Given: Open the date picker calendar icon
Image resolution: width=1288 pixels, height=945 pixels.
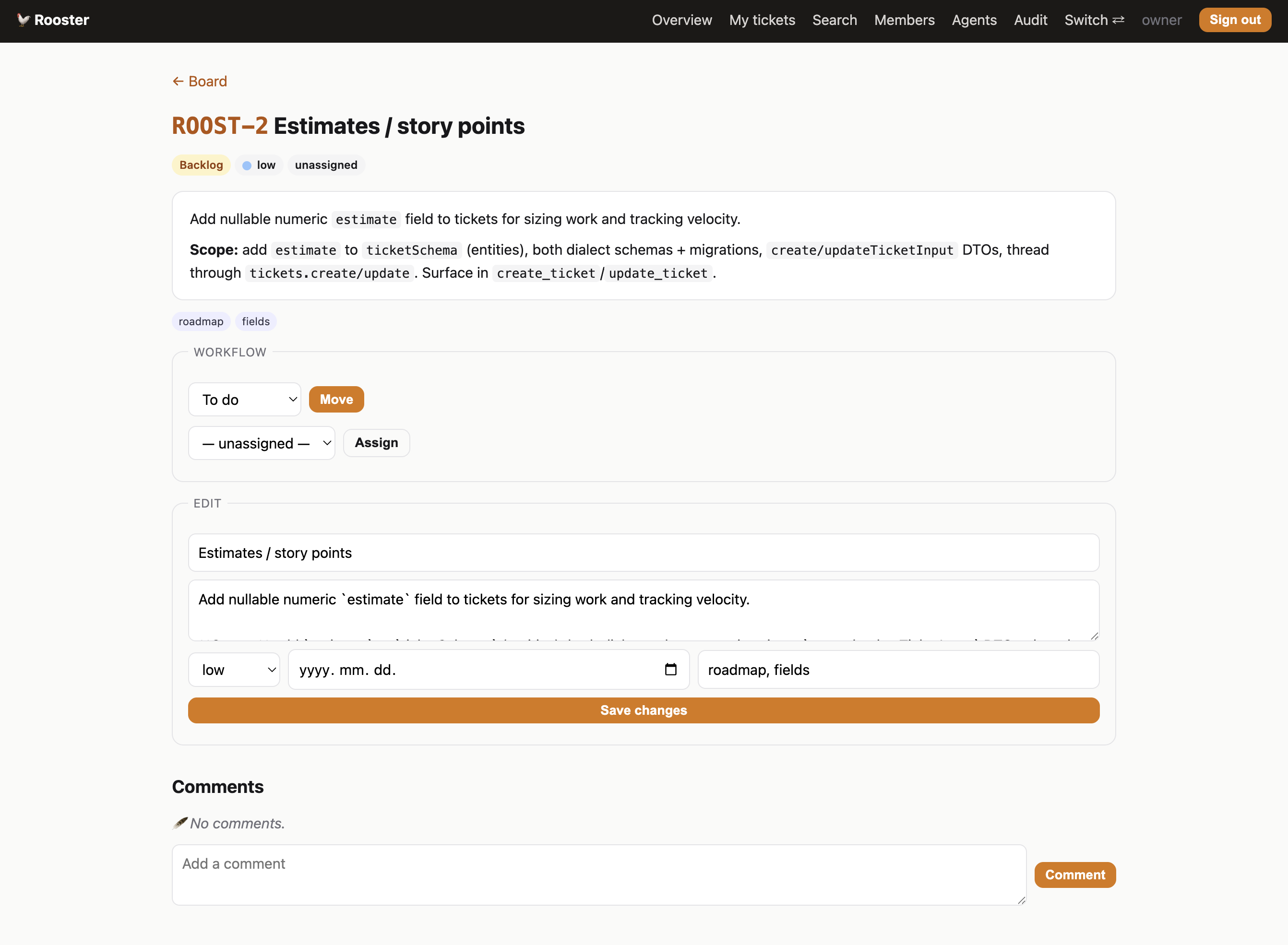Looking at the screenshot, I should pyautogui.click(x=670, y=669).
